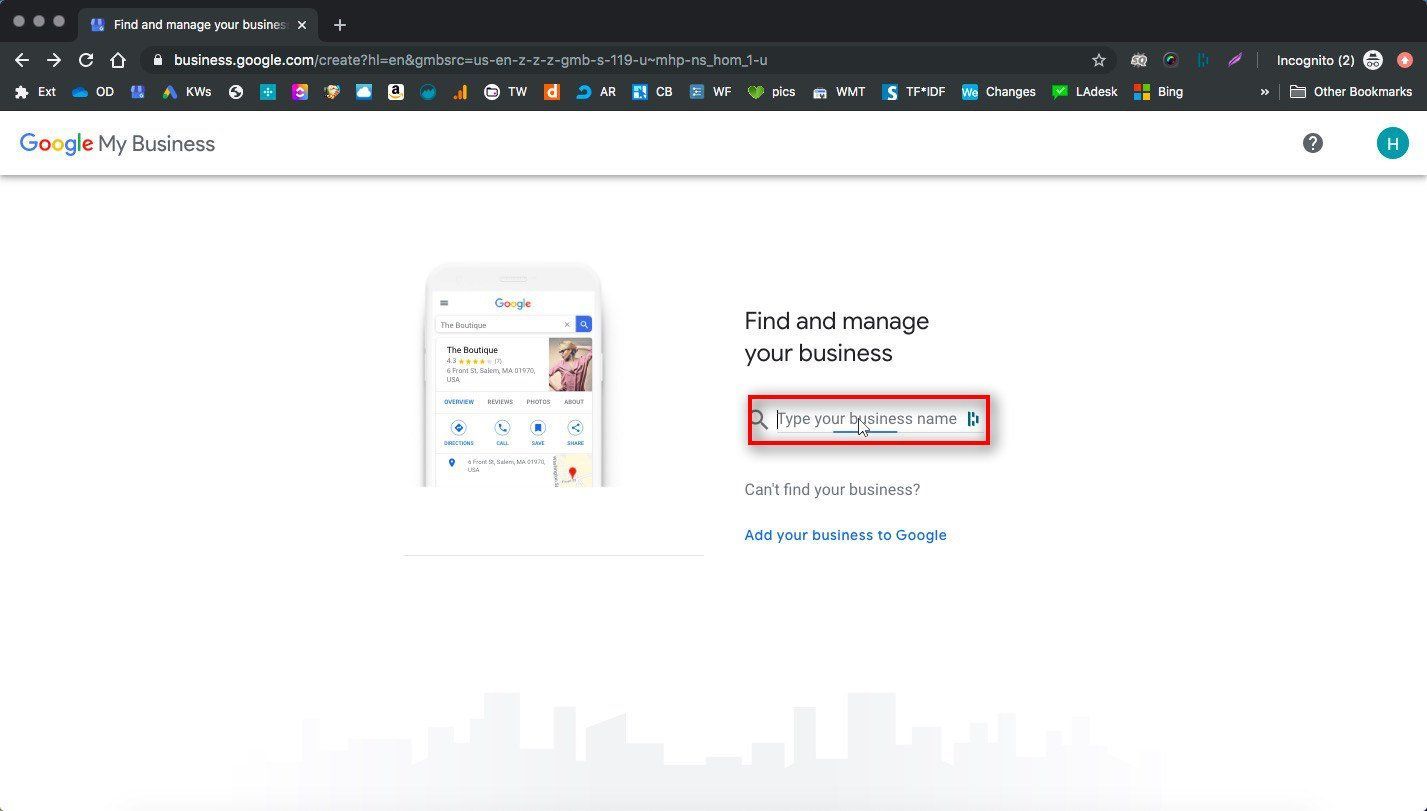This screenshot has height=811, width=1427.
Task: Open the TW bookmark
Action: (505, 92)
